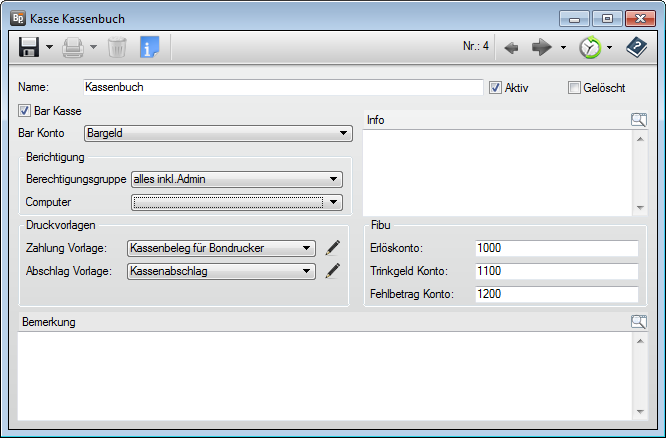Screen dimensions: 666x438
Task: Edit Abschlag Vorlage with pencil icon
Action: click(333, 270)
